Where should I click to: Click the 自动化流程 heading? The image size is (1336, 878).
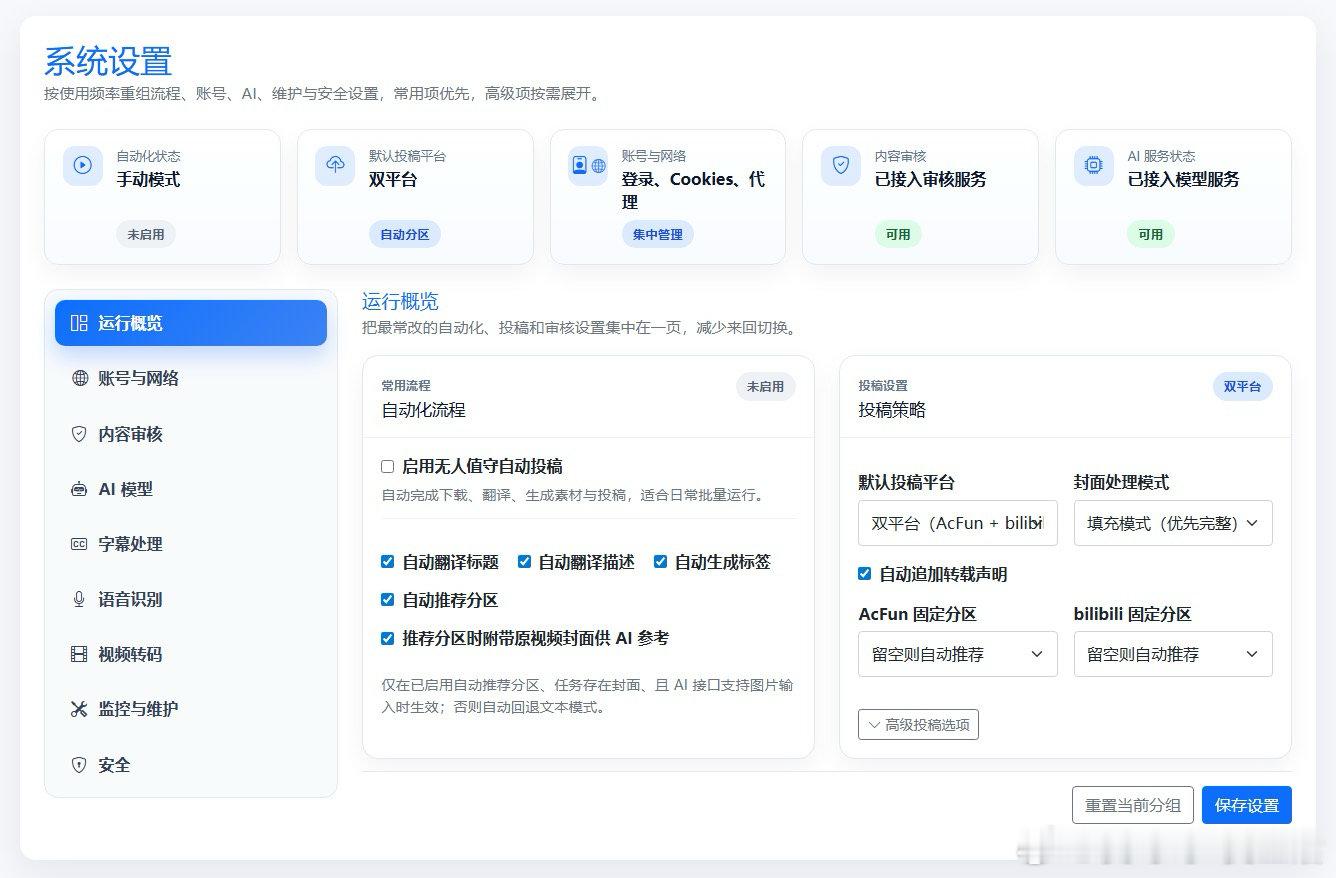423,410
